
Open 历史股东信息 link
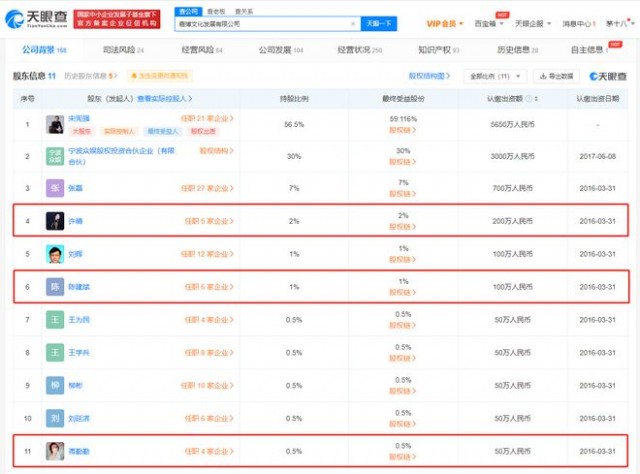click(91, 76)
